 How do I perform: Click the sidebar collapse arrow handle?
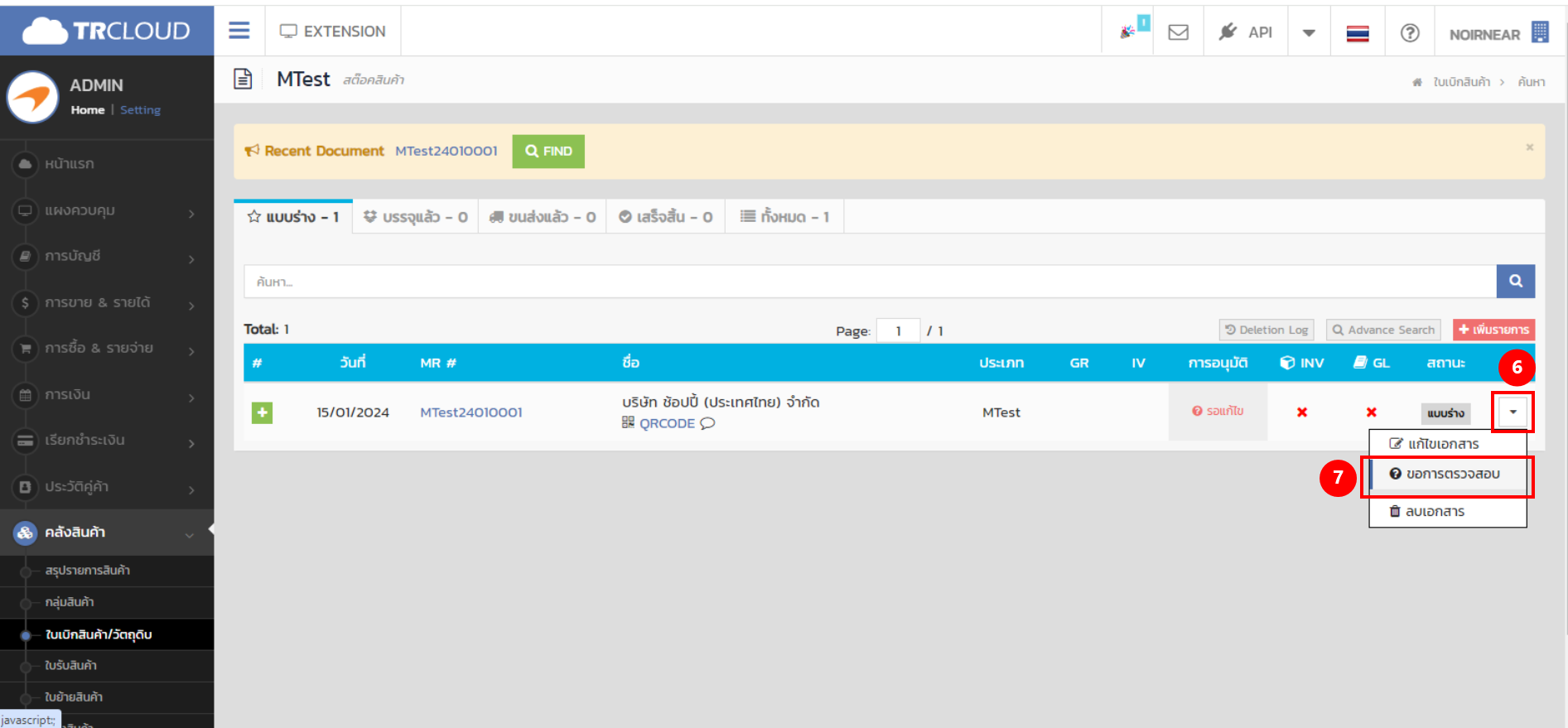click(210, 529)
